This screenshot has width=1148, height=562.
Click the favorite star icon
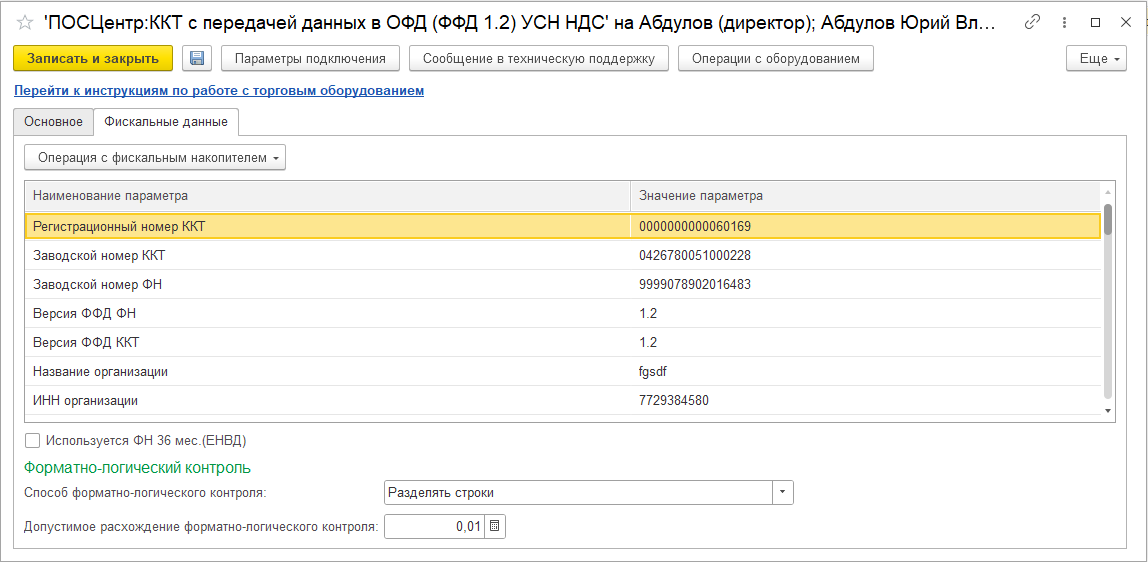point(25,23)
